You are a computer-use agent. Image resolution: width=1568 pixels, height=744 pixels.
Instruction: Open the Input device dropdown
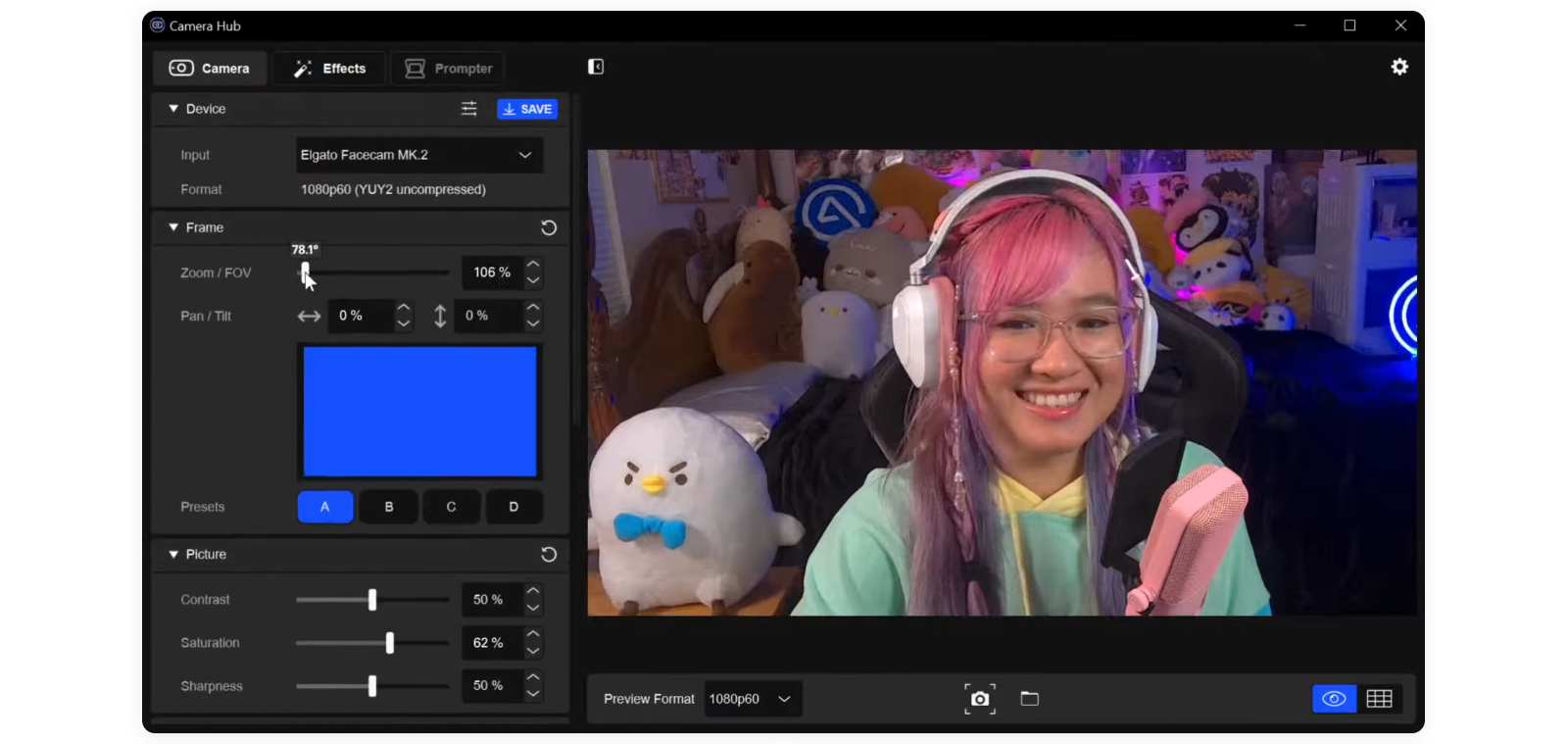[x=419, y=155]
